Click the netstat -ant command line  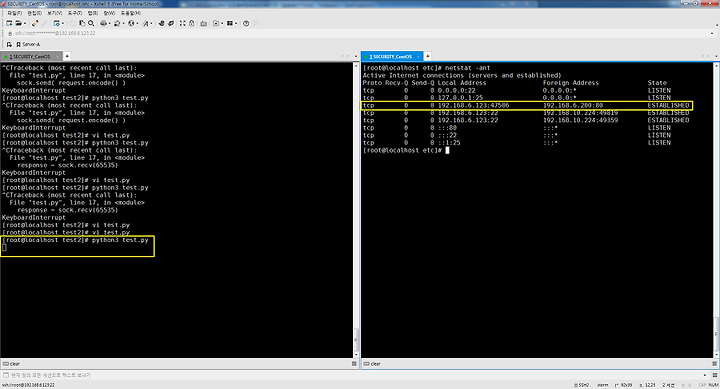point(427,68)
